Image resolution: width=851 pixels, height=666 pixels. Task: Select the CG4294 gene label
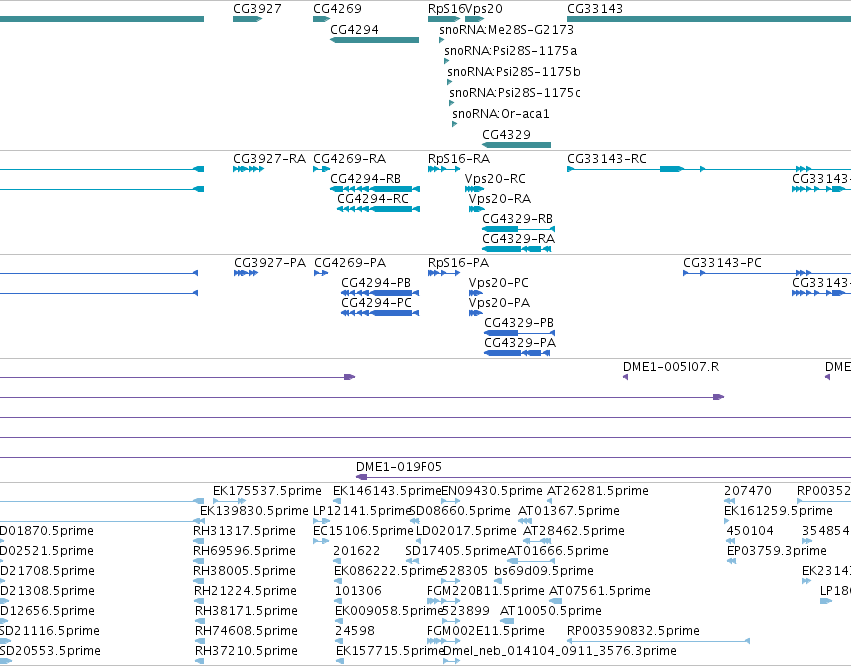point(354,29)
